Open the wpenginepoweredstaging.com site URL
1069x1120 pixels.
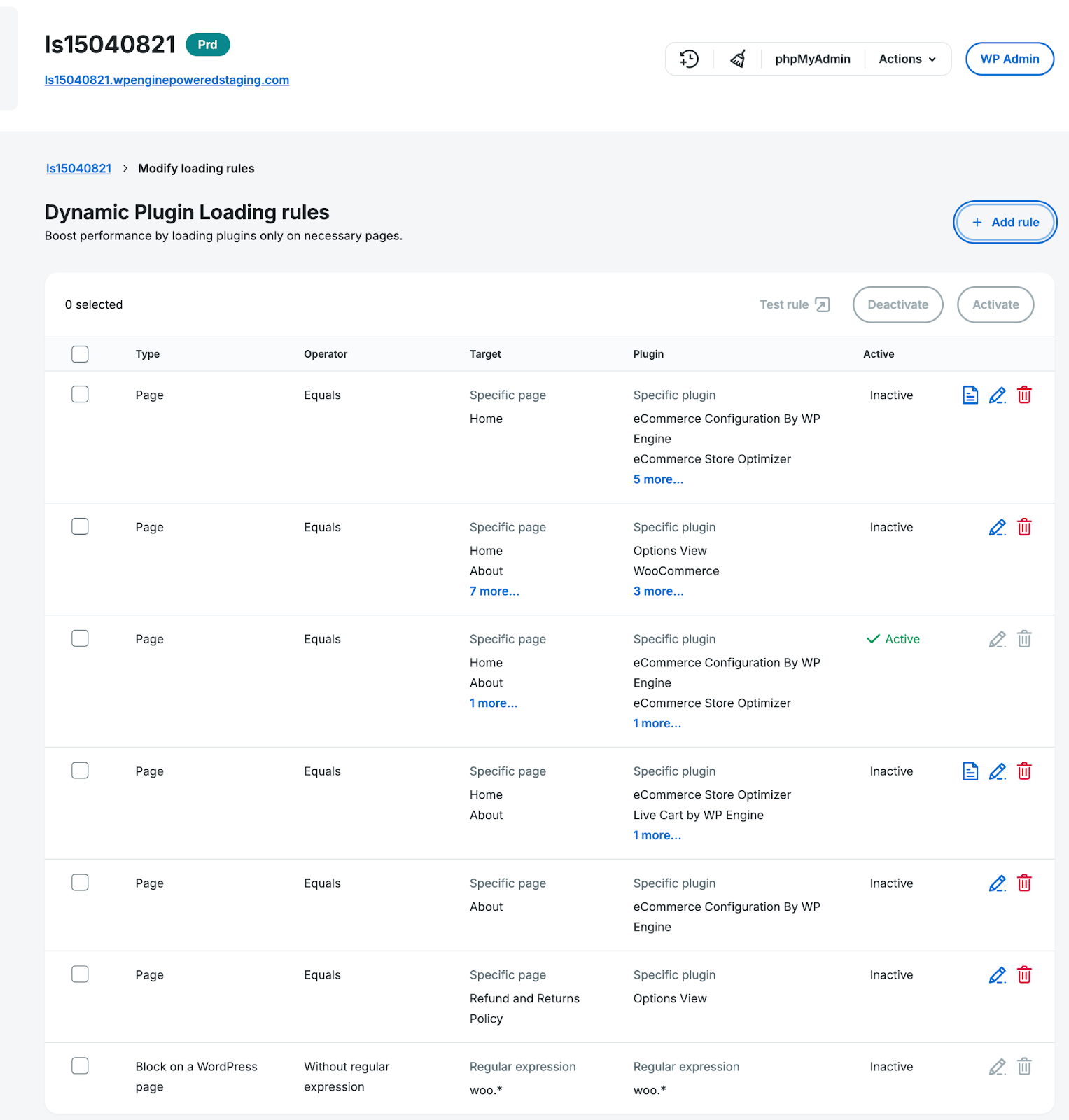(x=167, y=80)
